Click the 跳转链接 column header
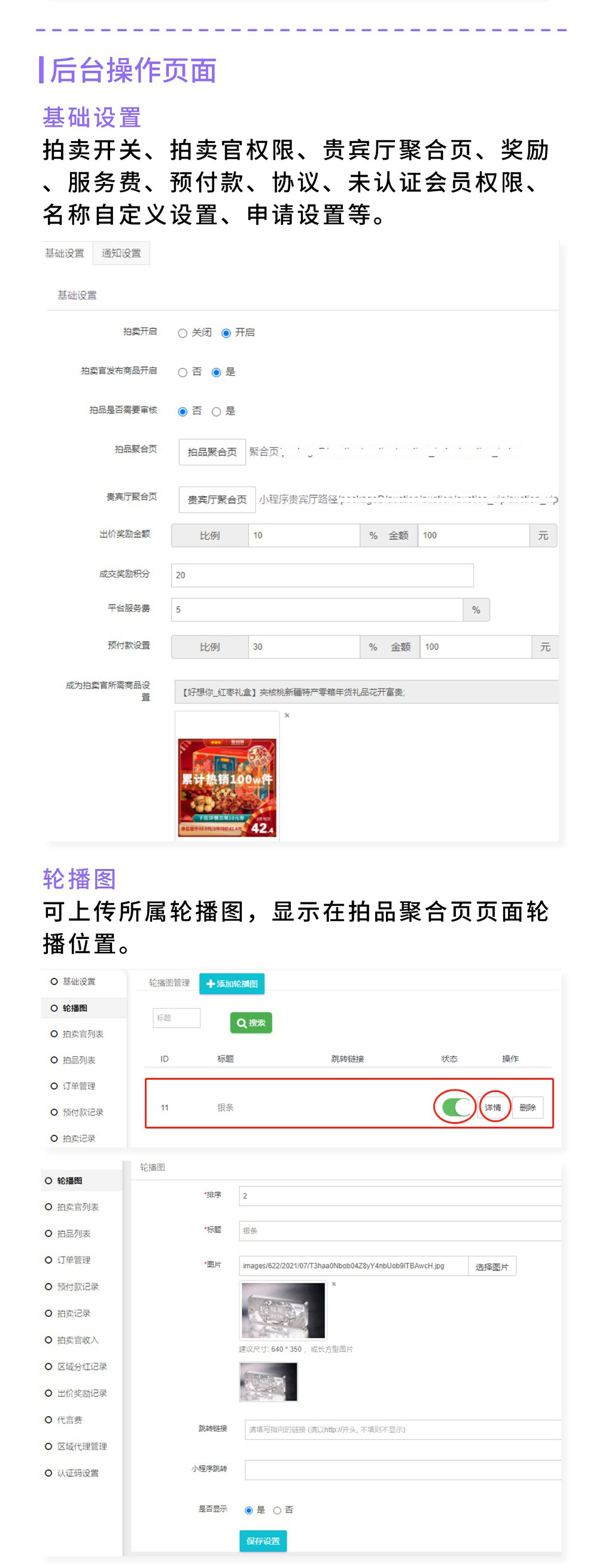Screen dimensions: 599x1568 348,1059
